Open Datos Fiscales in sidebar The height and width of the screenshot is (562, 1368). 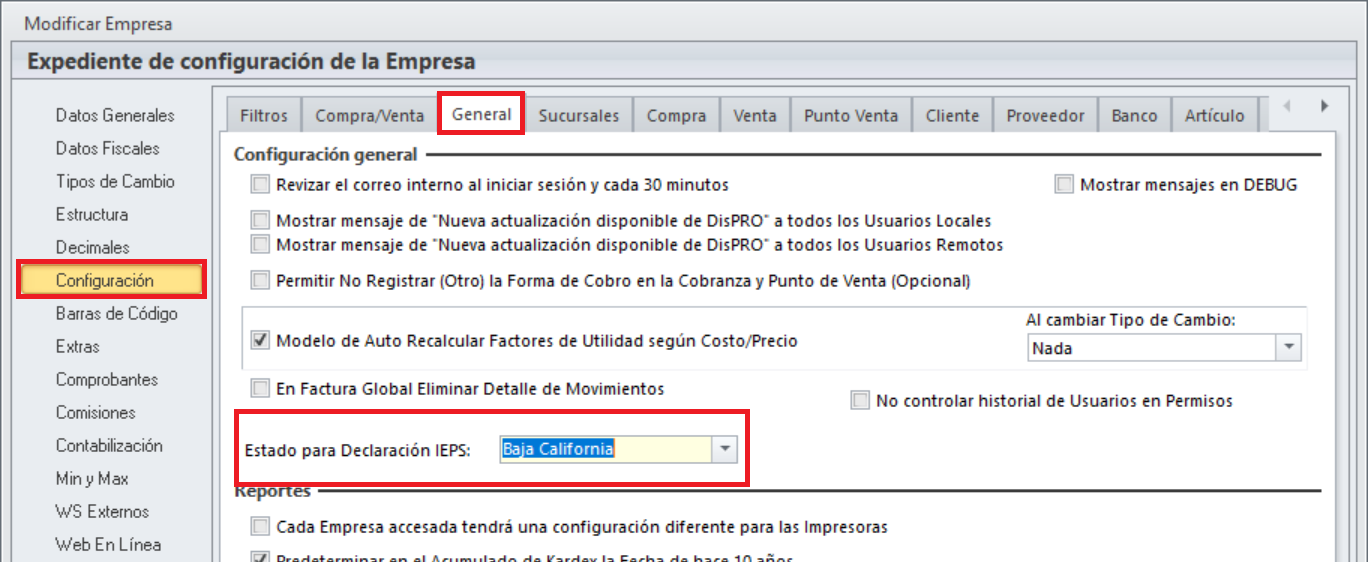coord(107,149)
